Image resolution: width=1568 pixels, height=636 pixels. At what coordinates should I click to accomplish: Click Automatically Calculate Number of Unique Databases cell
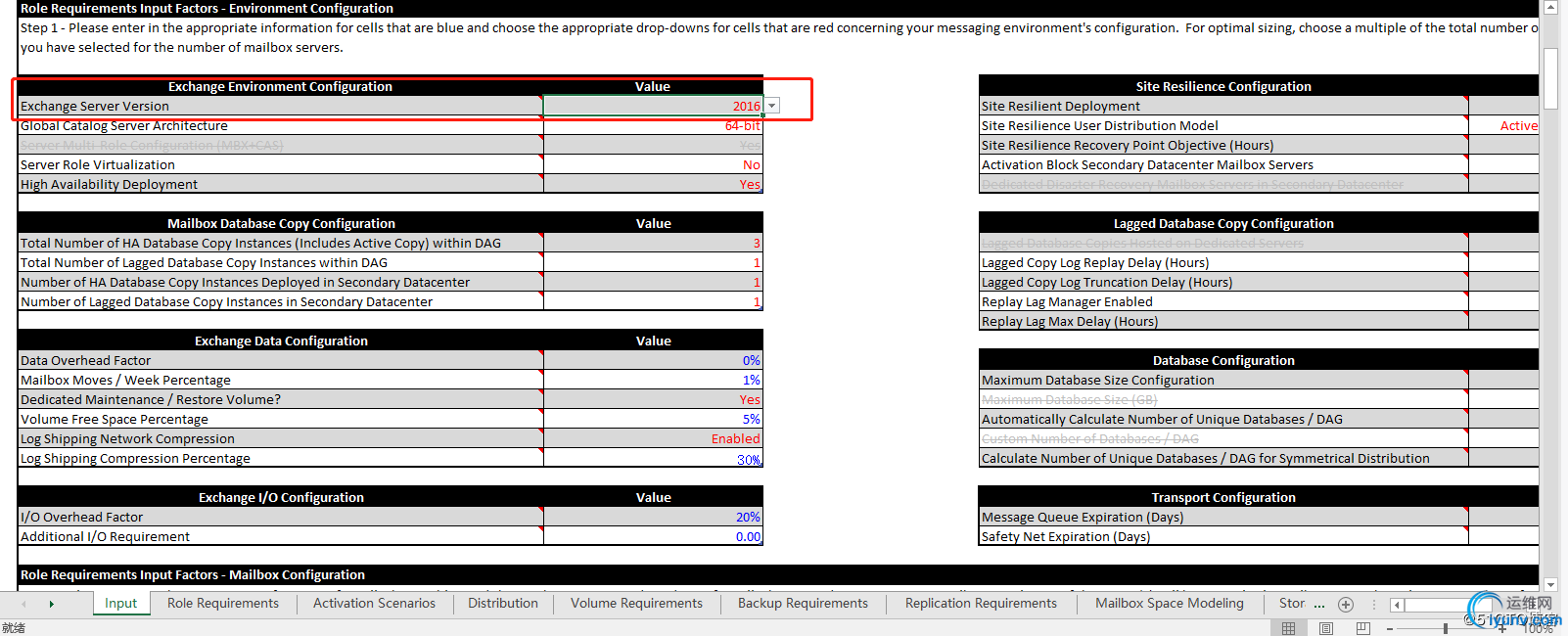point(1223,419)
